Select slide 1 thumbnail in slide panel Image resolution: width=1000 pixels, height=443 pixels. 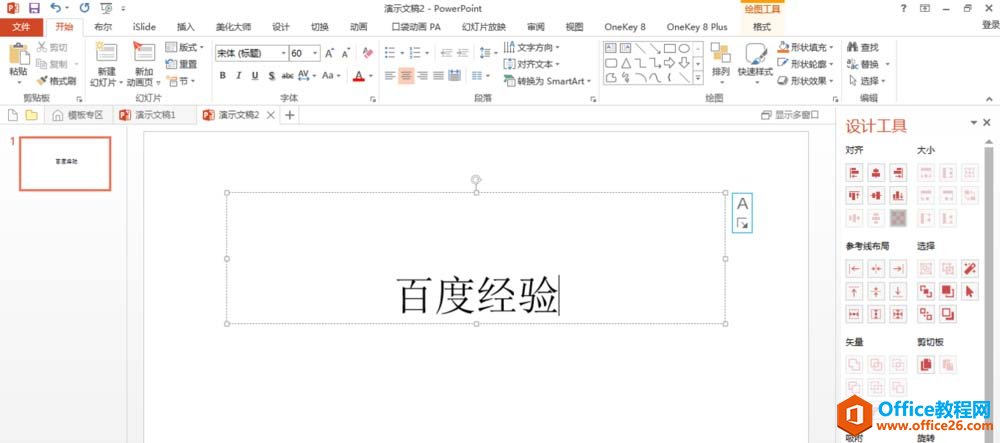tap(64, 163)
